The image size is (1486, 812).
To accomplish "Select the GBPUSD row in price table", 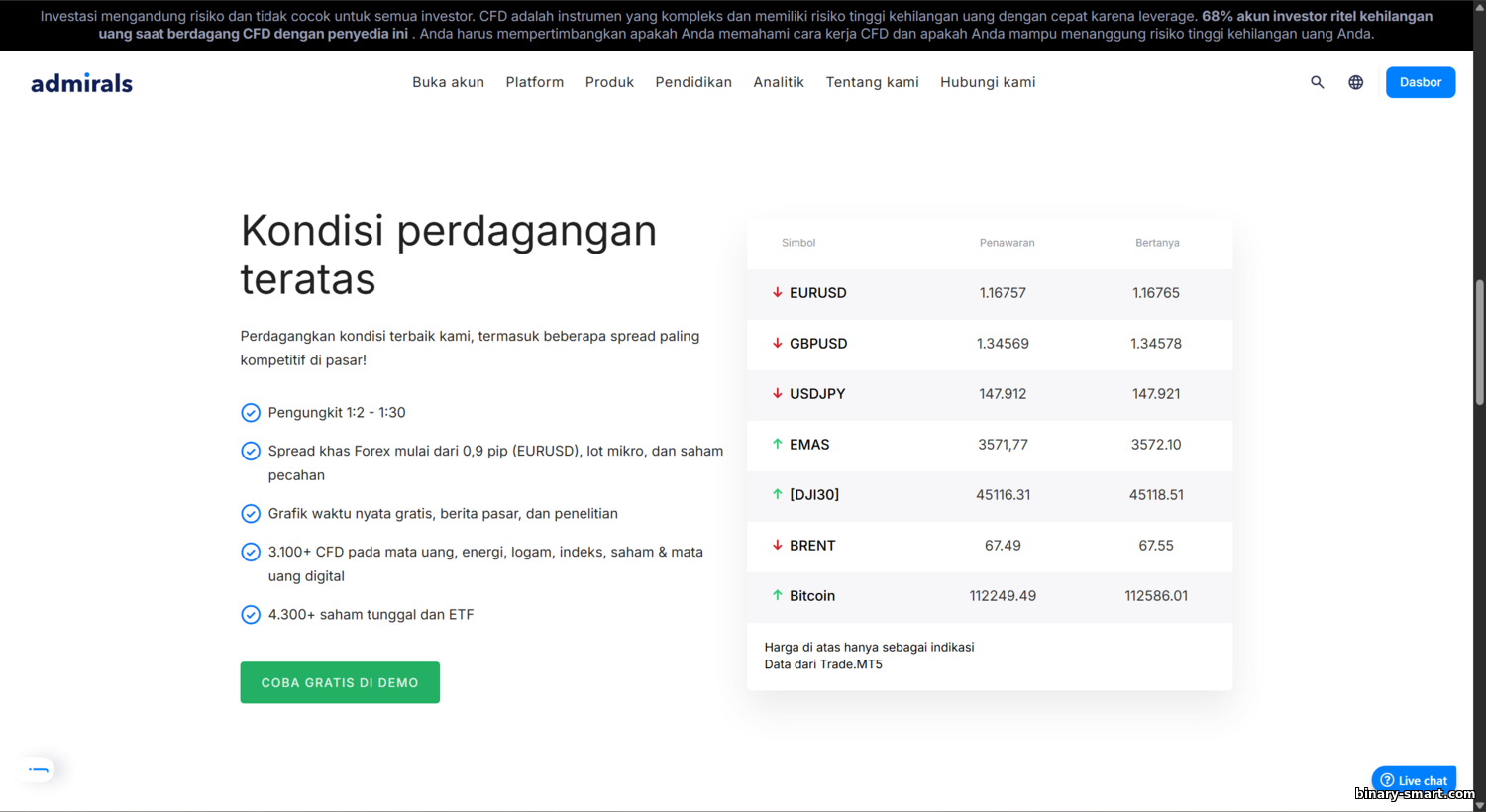I will 989,344.
